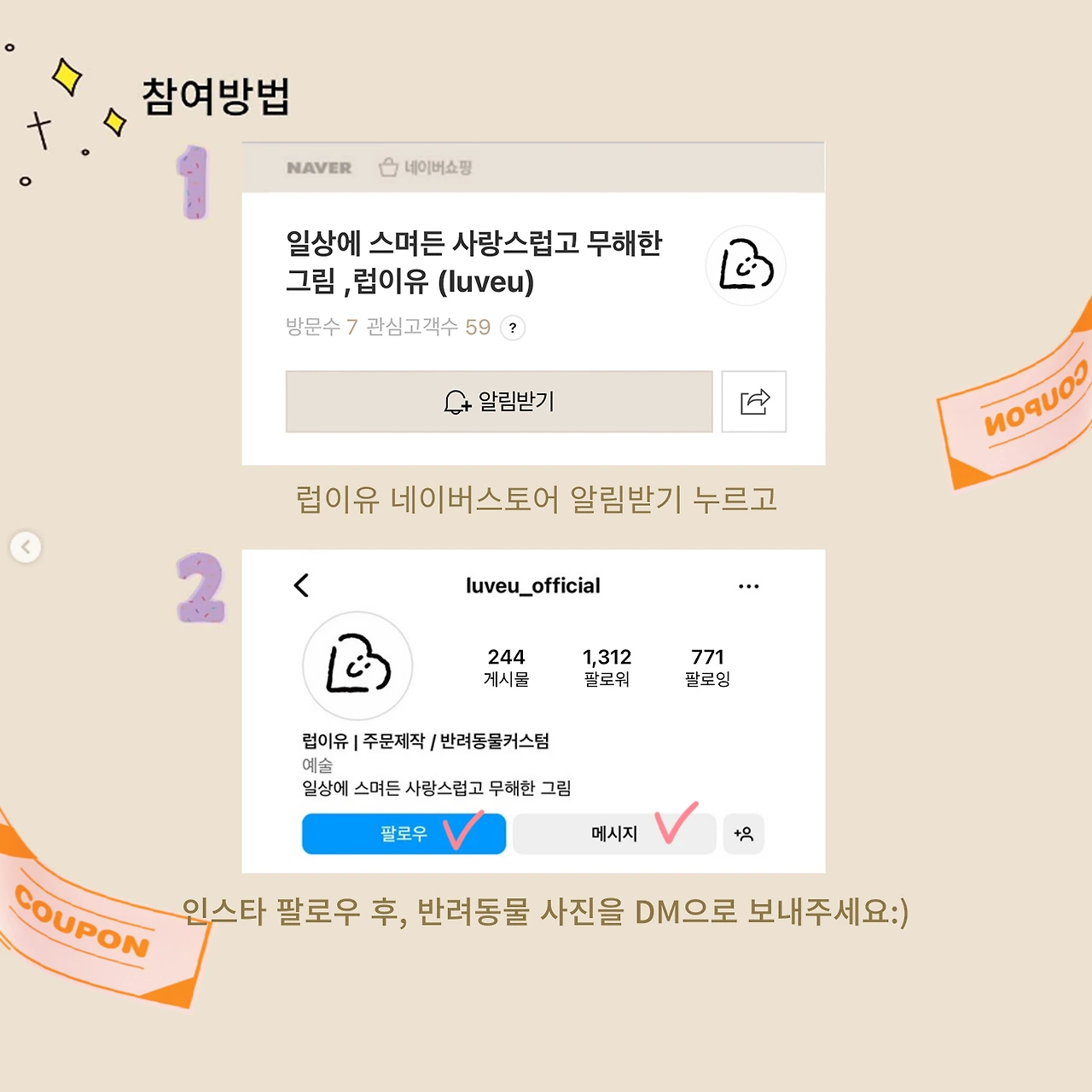Open the 244 게시물 posts count
This screenshot has height=1092, width=1092.
click(507, 667)
